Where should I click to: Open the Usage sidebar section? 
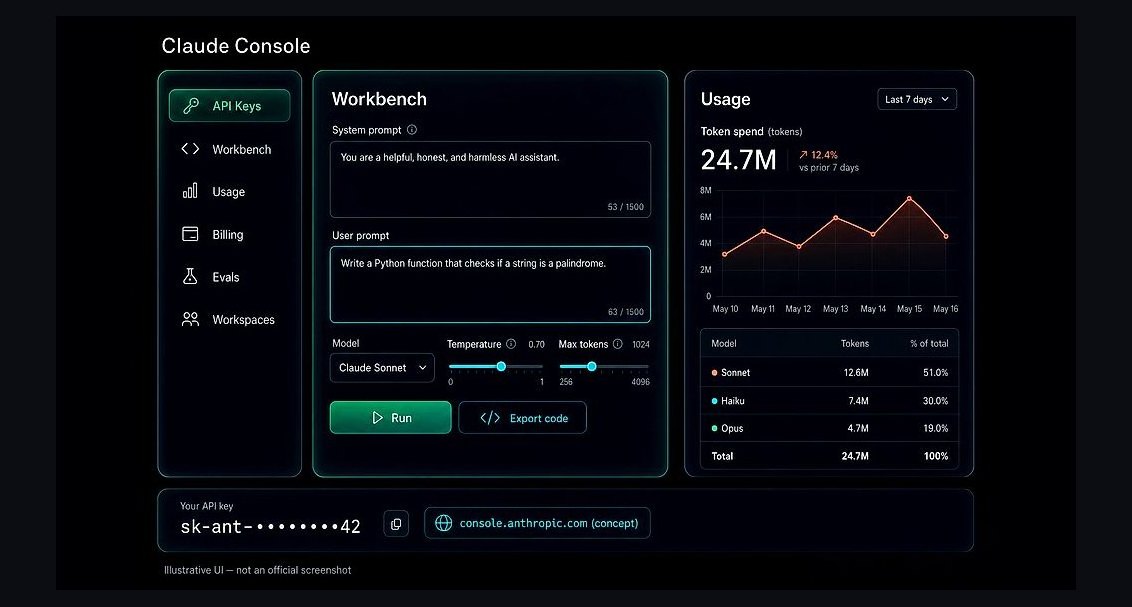[x=230, y=192]
